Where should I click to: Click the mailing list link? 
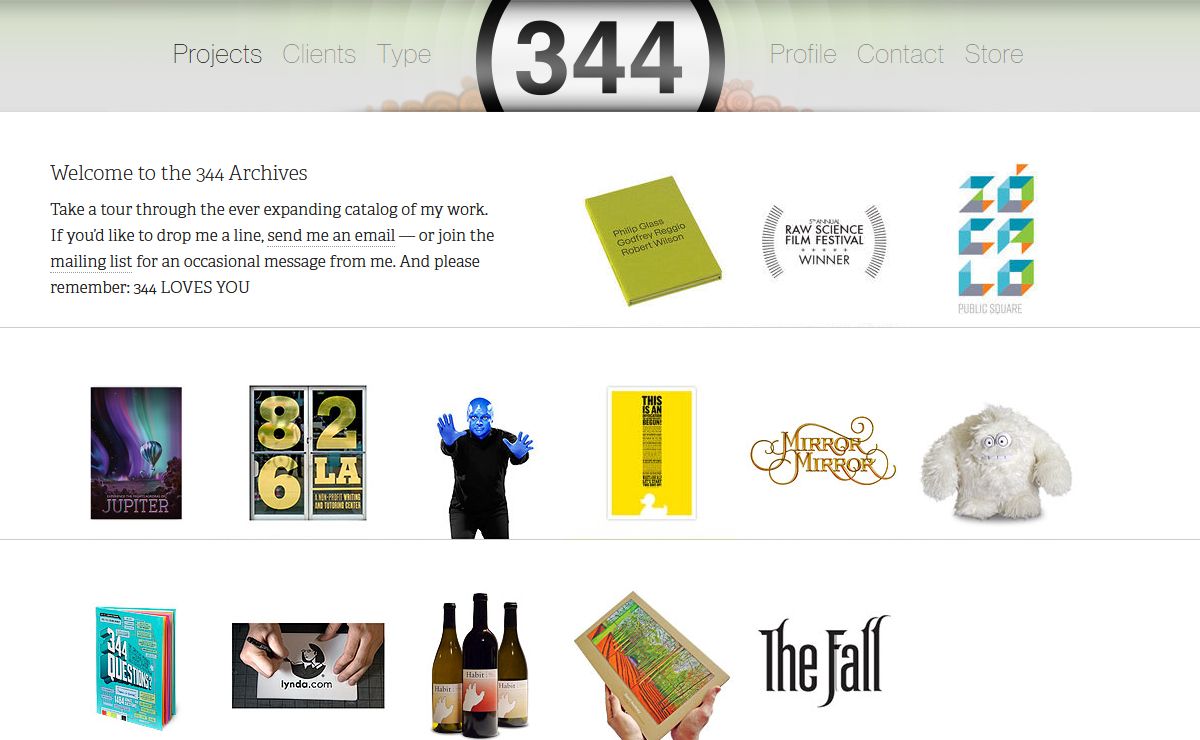coord(91,262)
